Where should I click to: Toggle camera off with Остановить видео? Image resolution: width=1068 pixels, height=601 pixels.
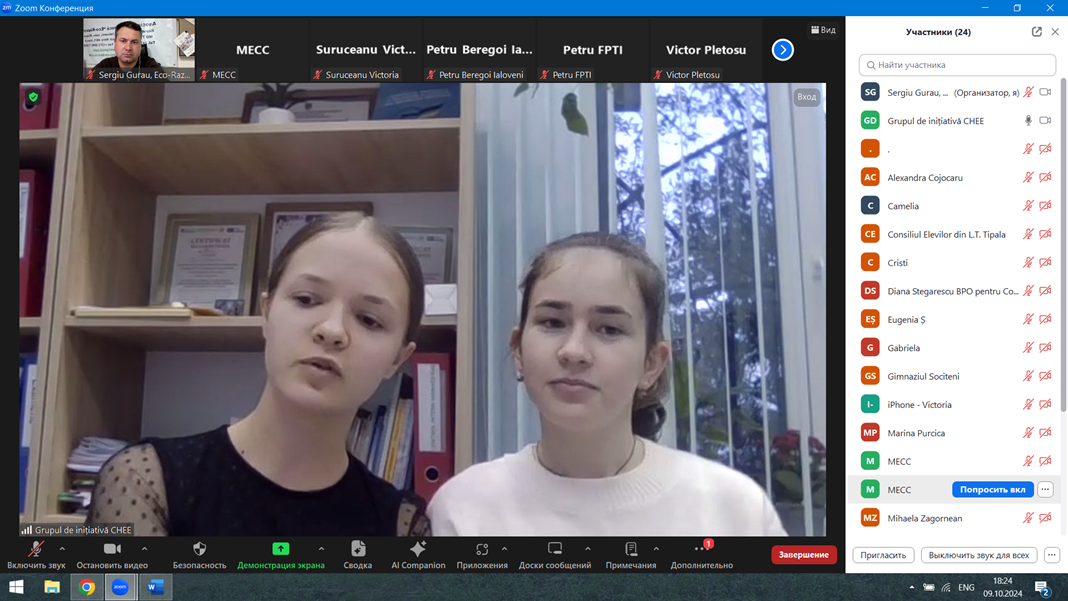tap(112, 549)
